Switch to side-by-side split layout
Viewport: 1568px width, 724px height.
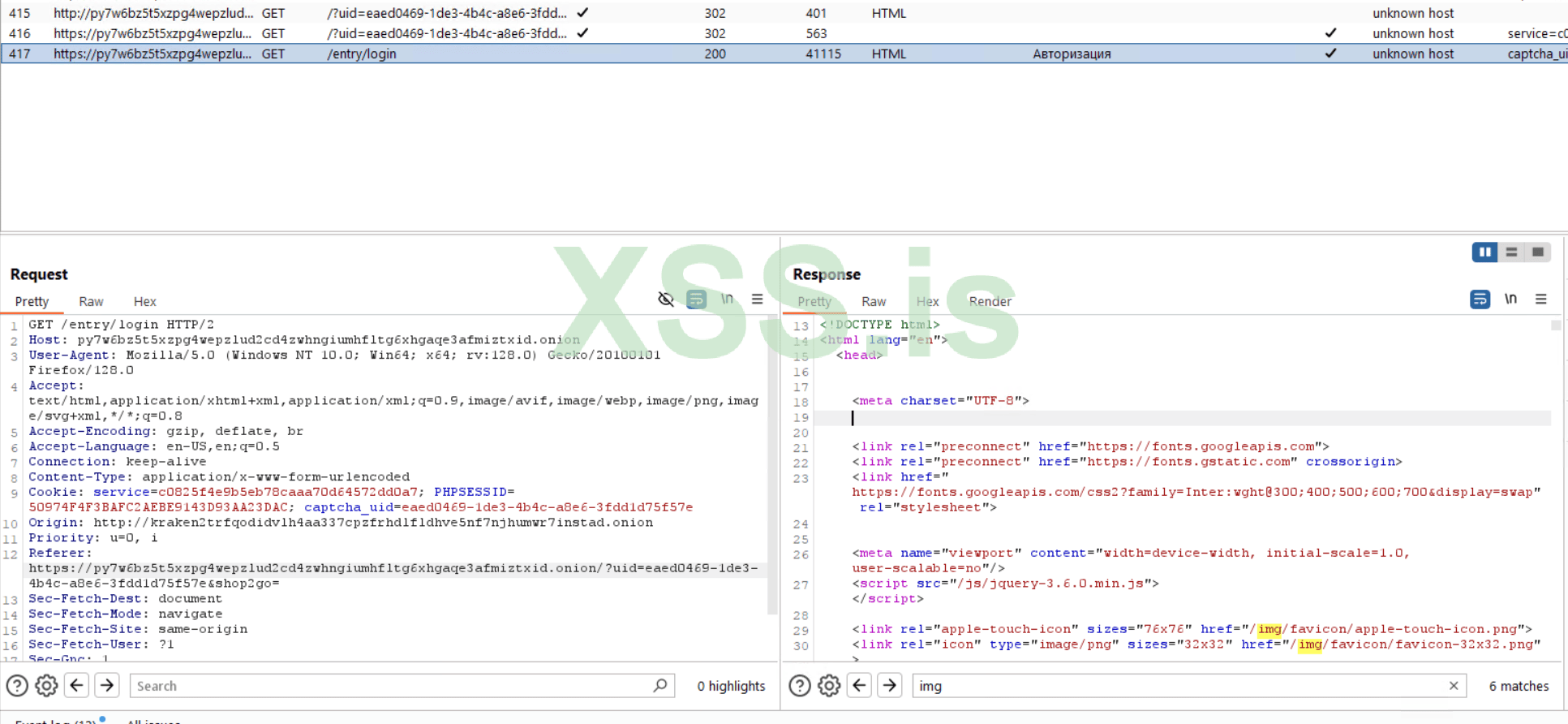pyautogui.click(x=1484, y=252)
